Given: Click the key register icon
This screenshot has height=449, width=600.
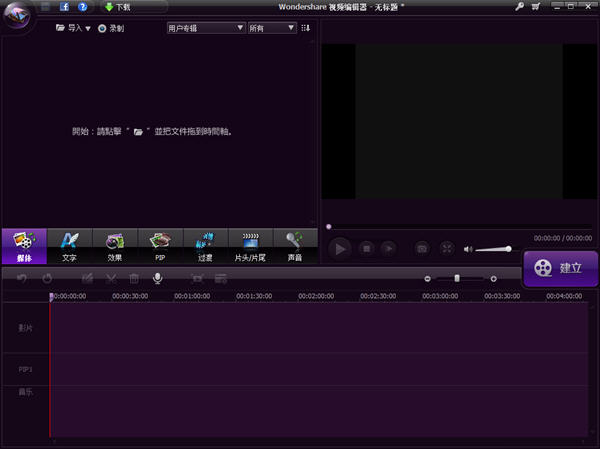Looking at the screenshot, I should (519, 7).
